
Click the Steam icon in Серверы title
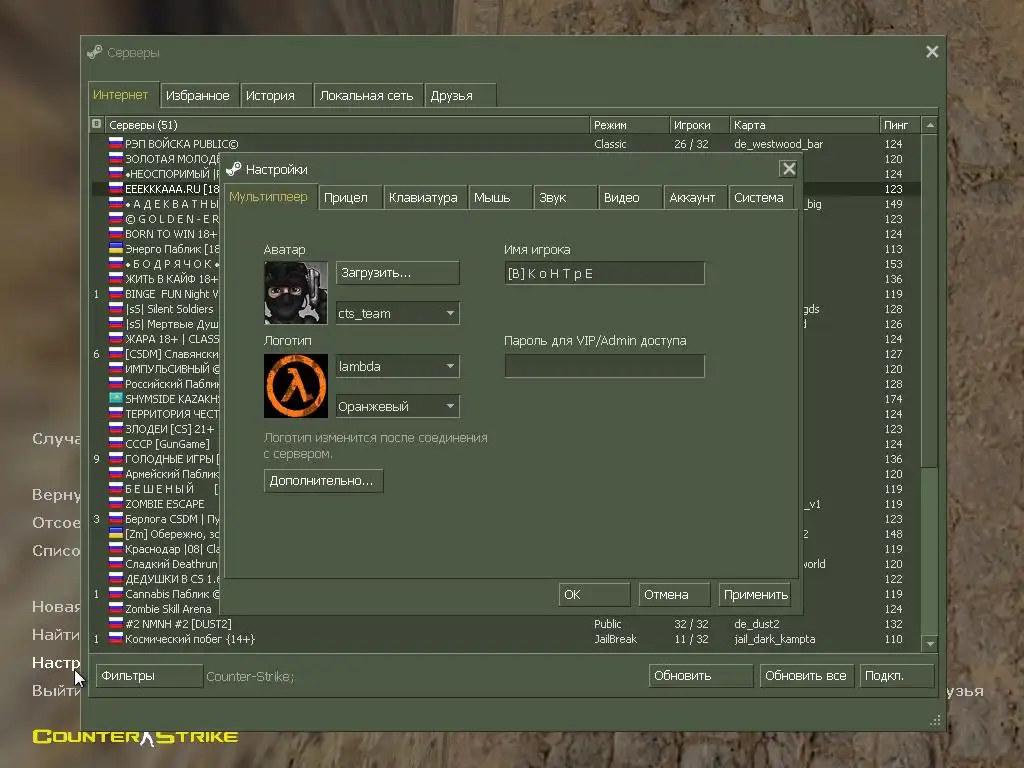pos(95,52)
